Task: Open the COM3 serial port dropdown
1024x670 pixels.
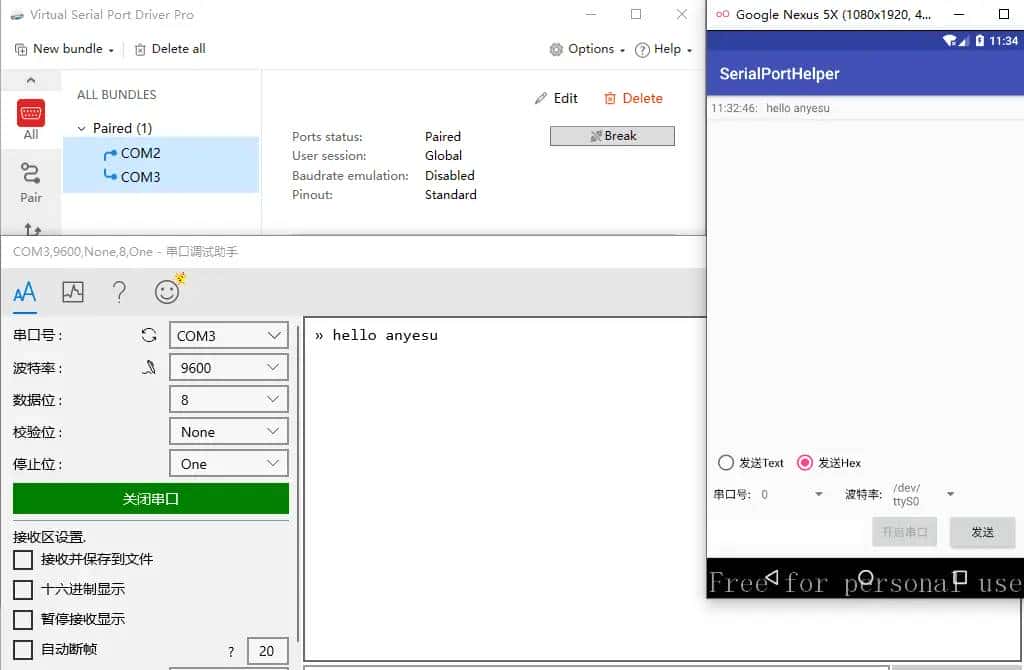Action: click(x=228, y=336)
